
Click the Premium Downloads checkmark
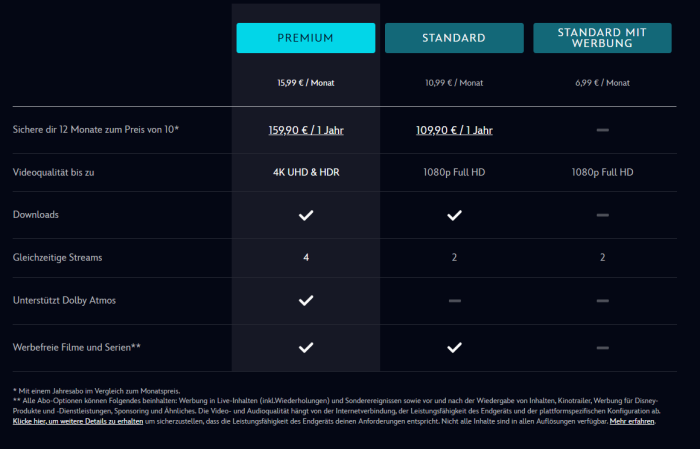pyautogui.click(x=306, y=215)
